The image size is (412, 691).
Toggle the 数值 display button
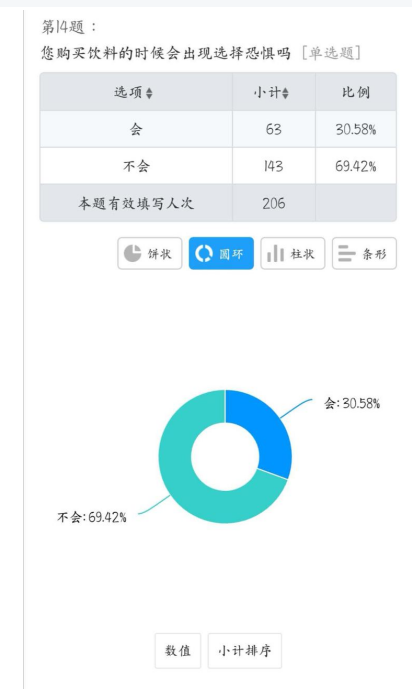(x=178, y=651)
